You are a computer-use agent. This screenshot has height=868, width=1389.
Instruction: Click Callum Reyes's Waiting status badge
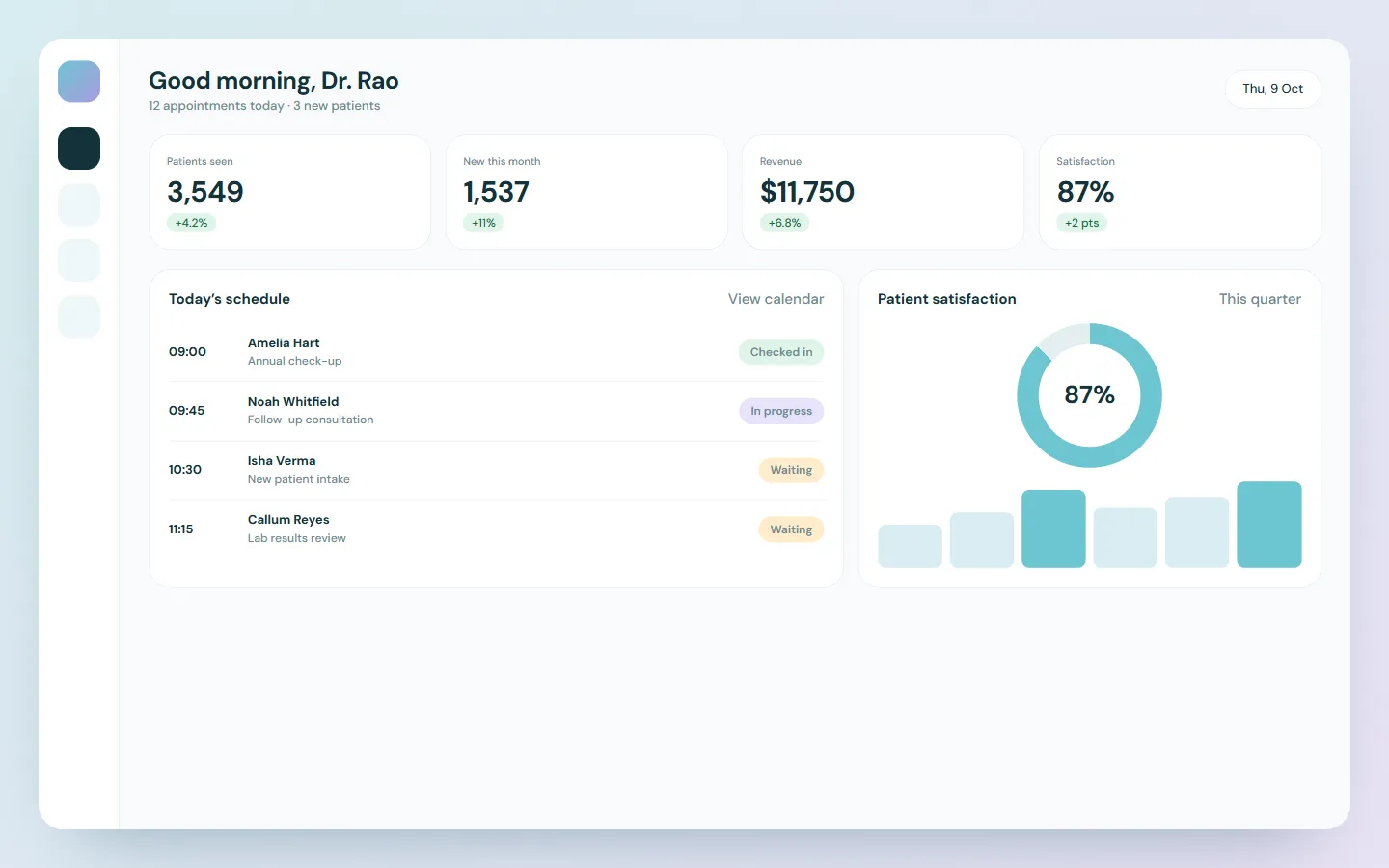(791, 529)
